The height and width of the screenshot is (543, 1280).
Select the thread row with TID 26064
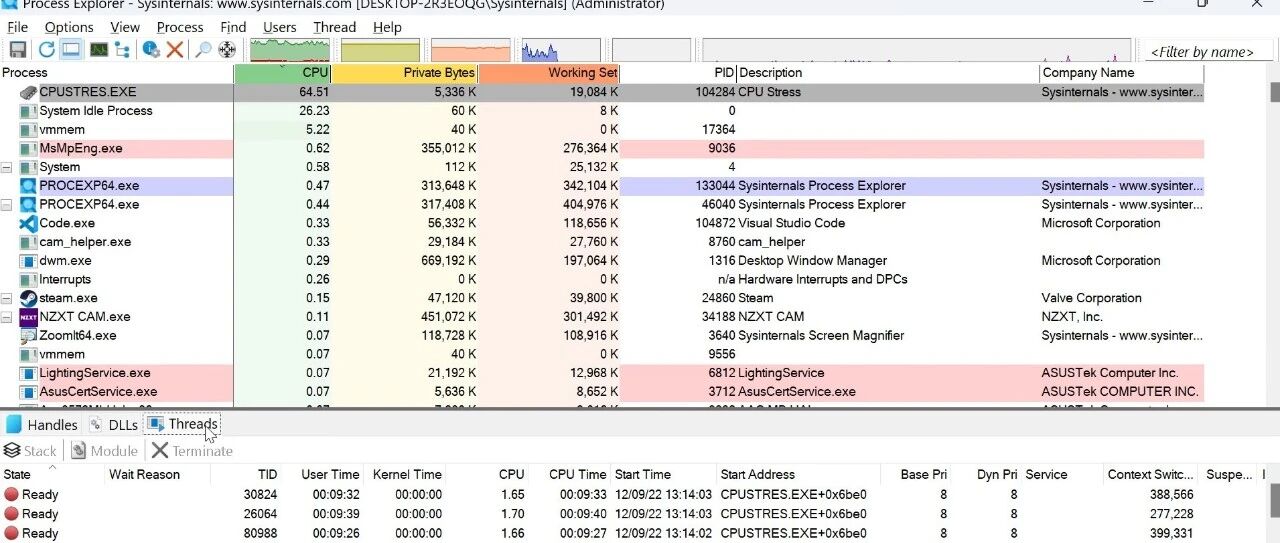pyautogui.click(x=632, y=514)
